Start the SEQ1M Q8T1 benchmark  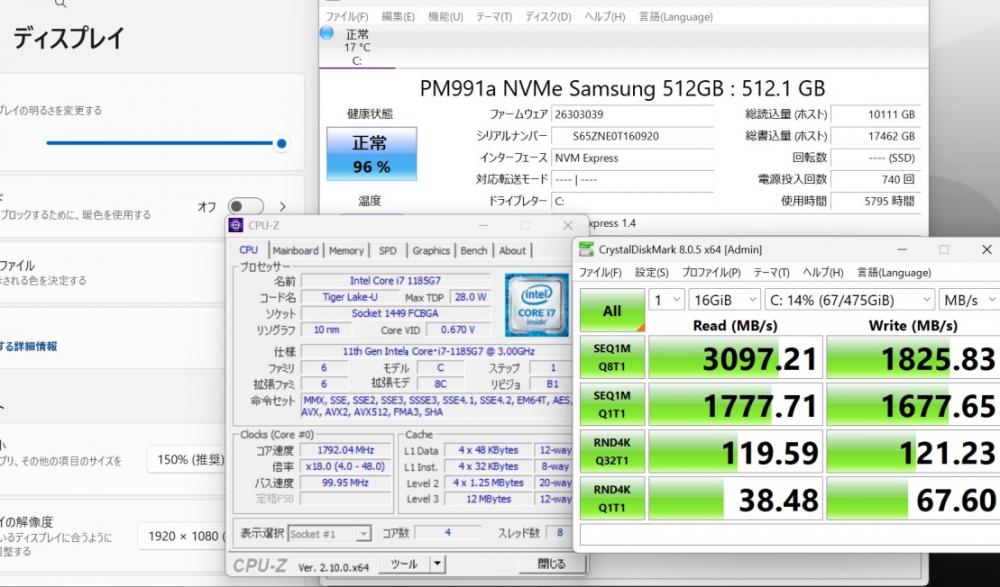coord(612,357)
